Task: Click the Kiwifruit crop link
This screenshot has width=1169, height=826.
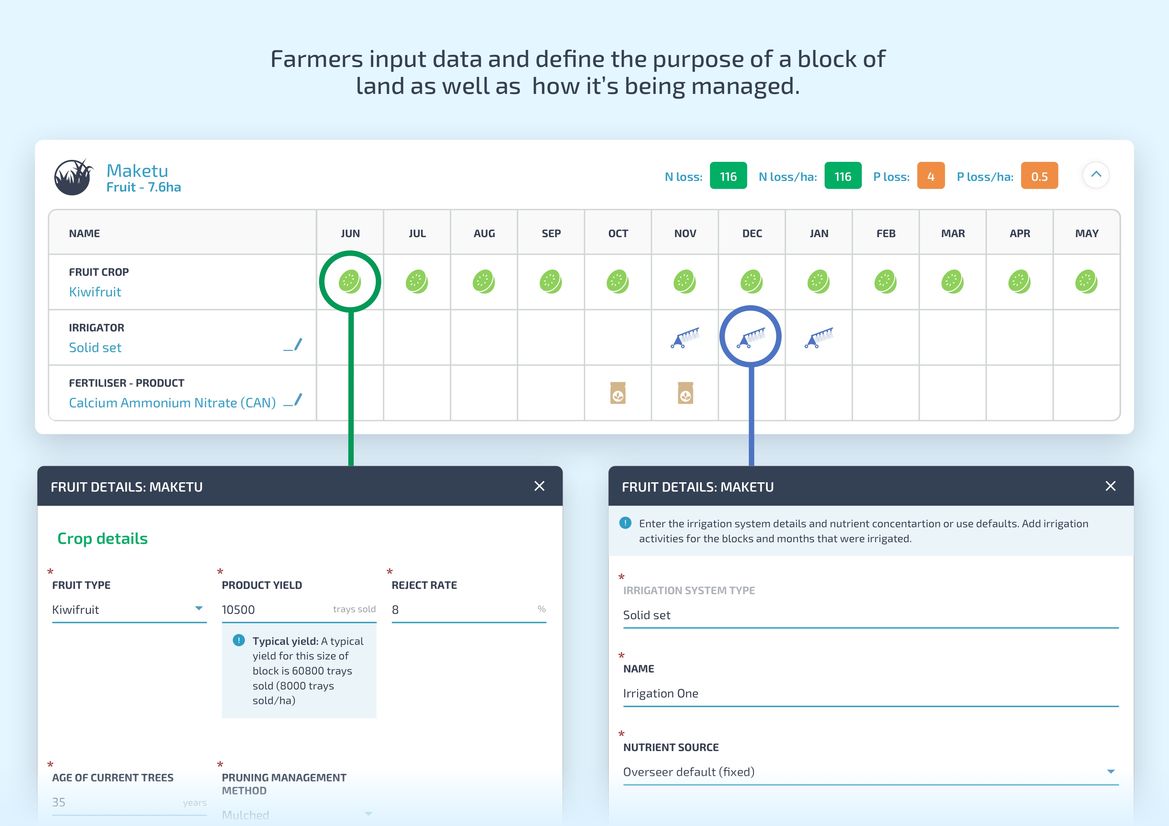Action: (x=95, y=292)
